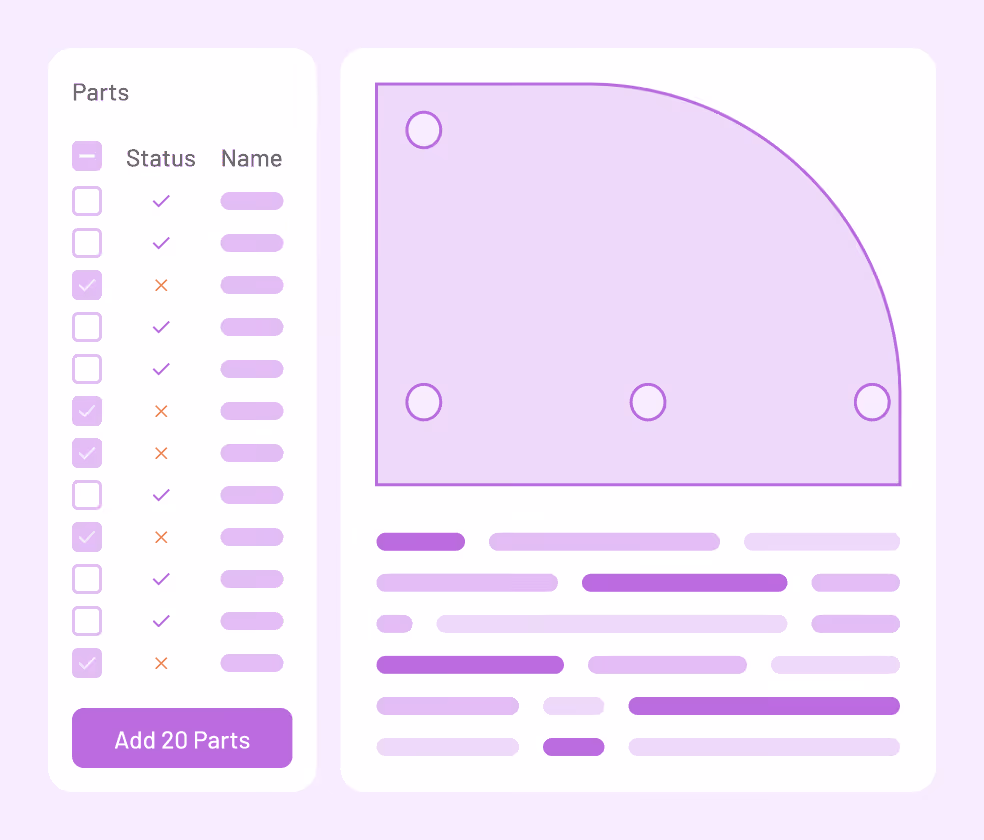
Task: Click the top-left hole marker in the part drawing
Action: click(x=423, y=129)
